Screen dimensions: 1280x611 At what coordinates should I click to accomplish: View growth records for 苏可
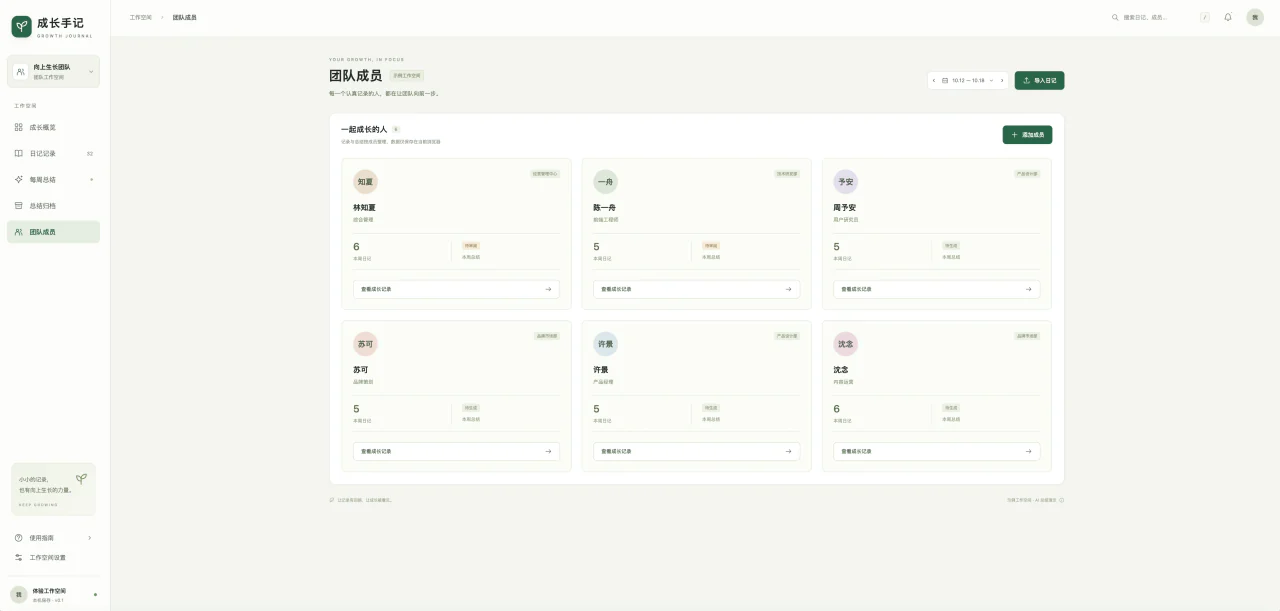(x=456, y=451)
